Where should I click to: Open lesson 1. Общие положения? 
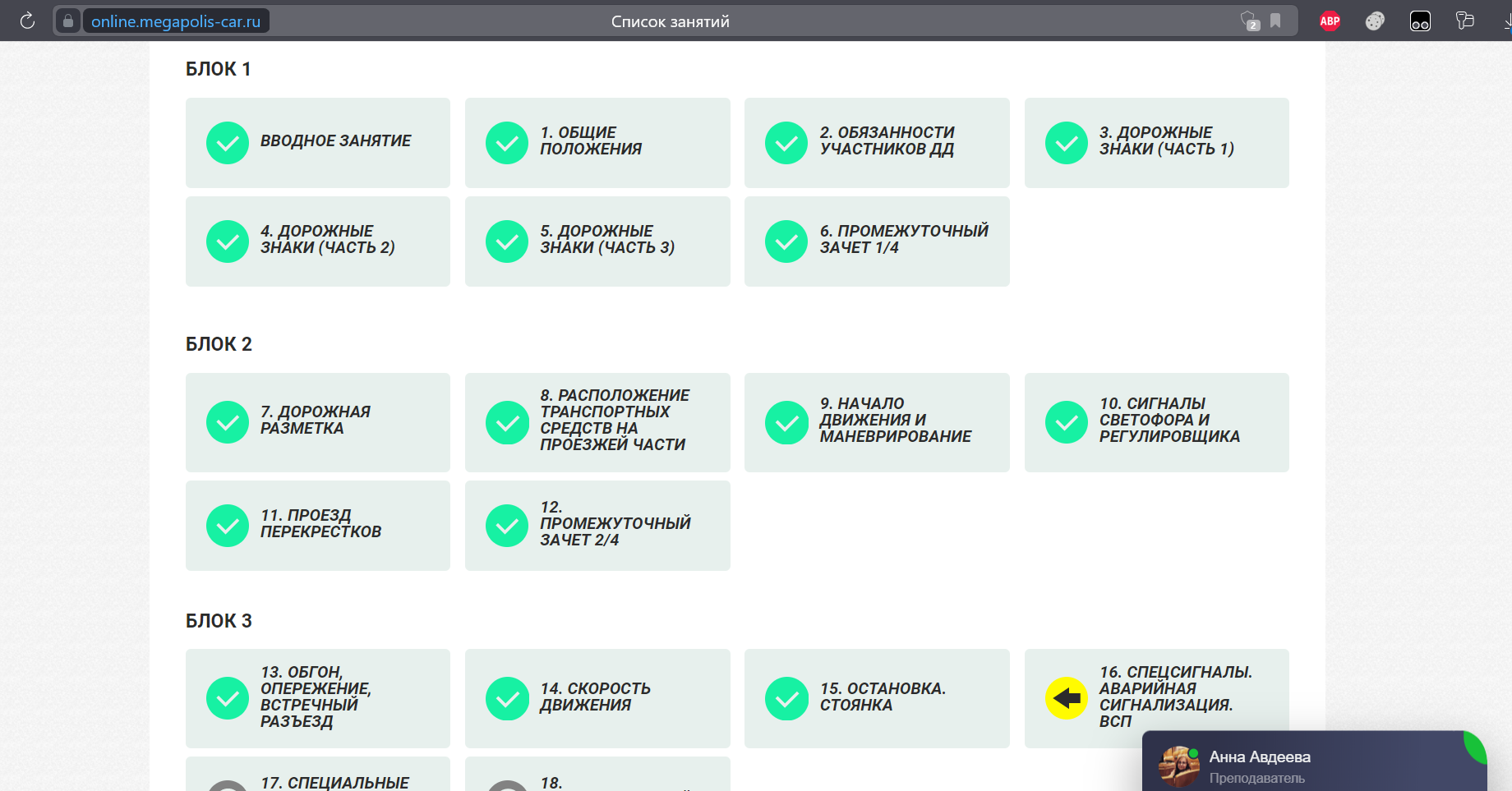pyautogui.click(x=597, y=142)
